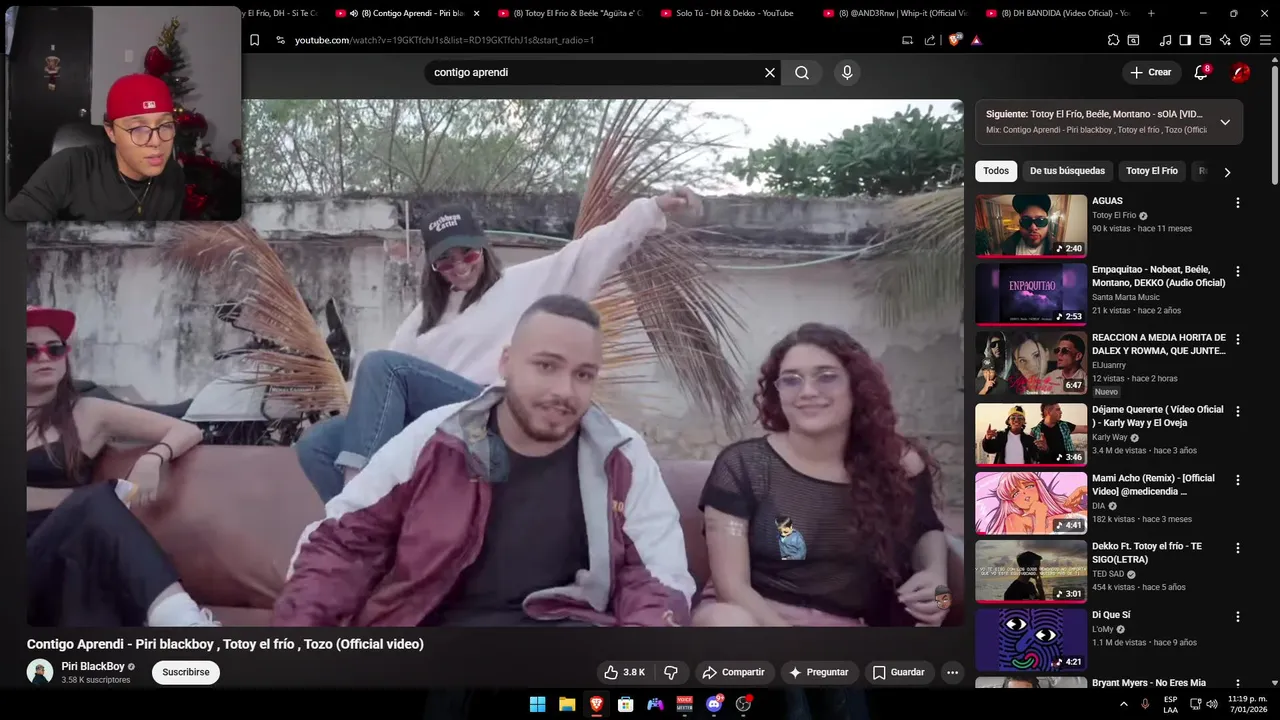Share this page from address bar

[930, 40]
